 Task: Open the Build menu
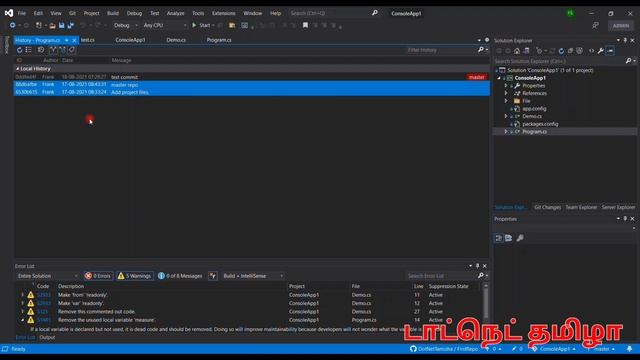[113, 13]
